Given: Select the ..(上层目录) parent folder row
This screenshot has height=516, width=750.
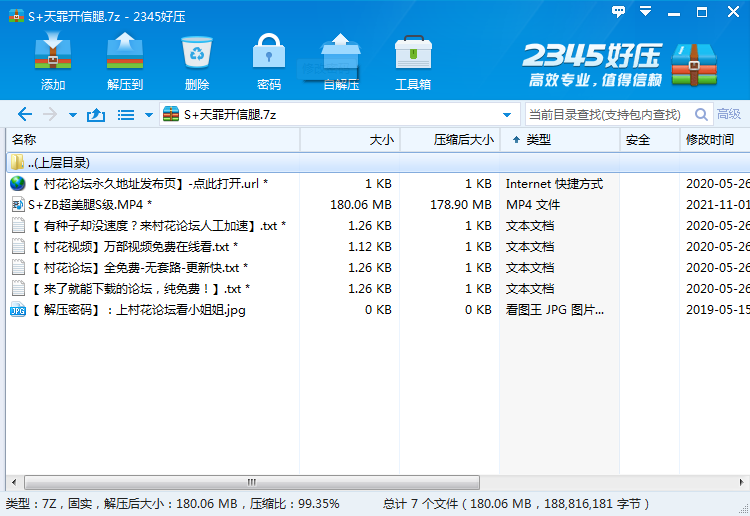Looking at the screenshot, I should point(60,162).
